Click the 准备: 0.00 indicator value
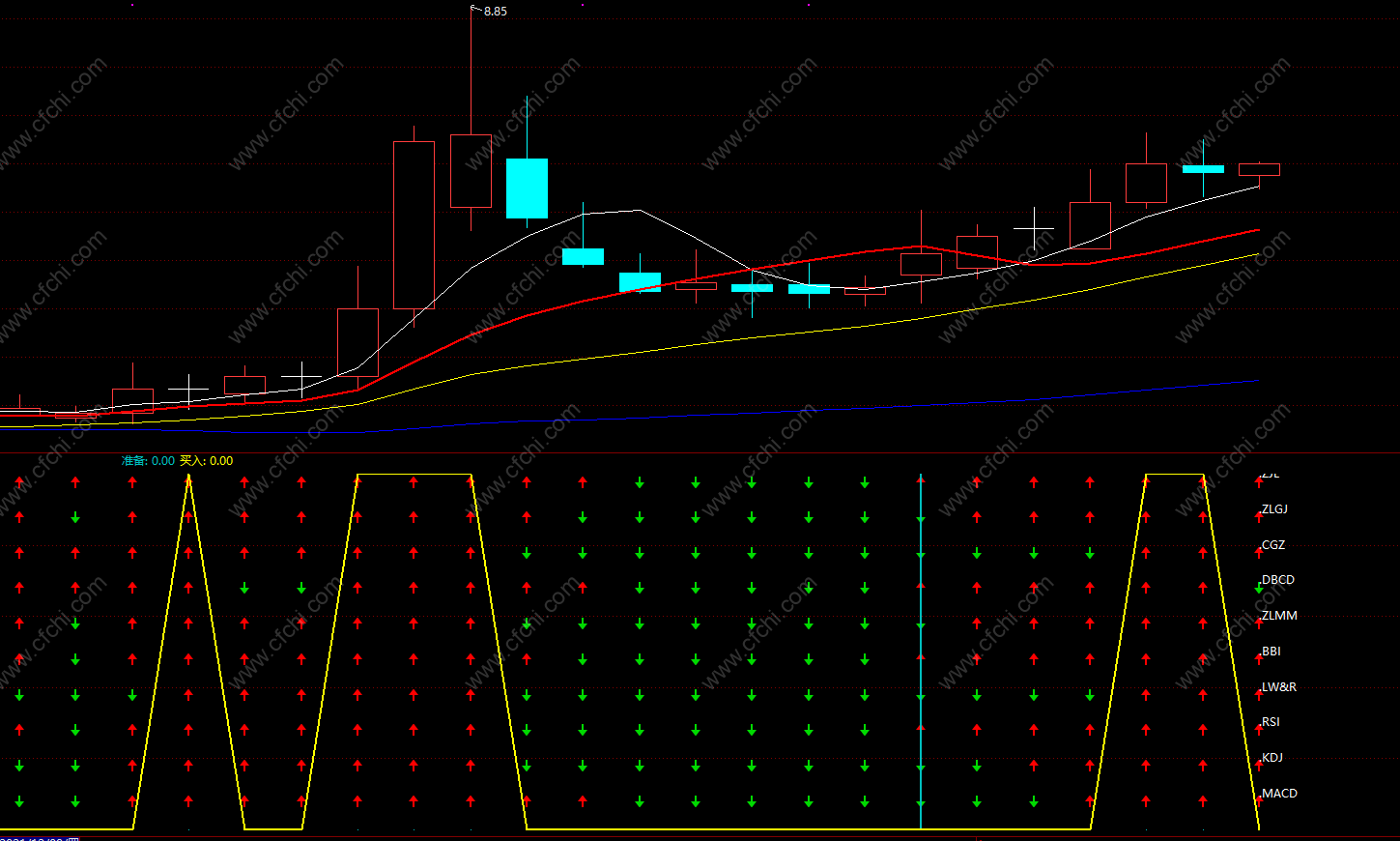This screenshot has width=1400, height=841. pyautogui.click(x=148, y=461)
